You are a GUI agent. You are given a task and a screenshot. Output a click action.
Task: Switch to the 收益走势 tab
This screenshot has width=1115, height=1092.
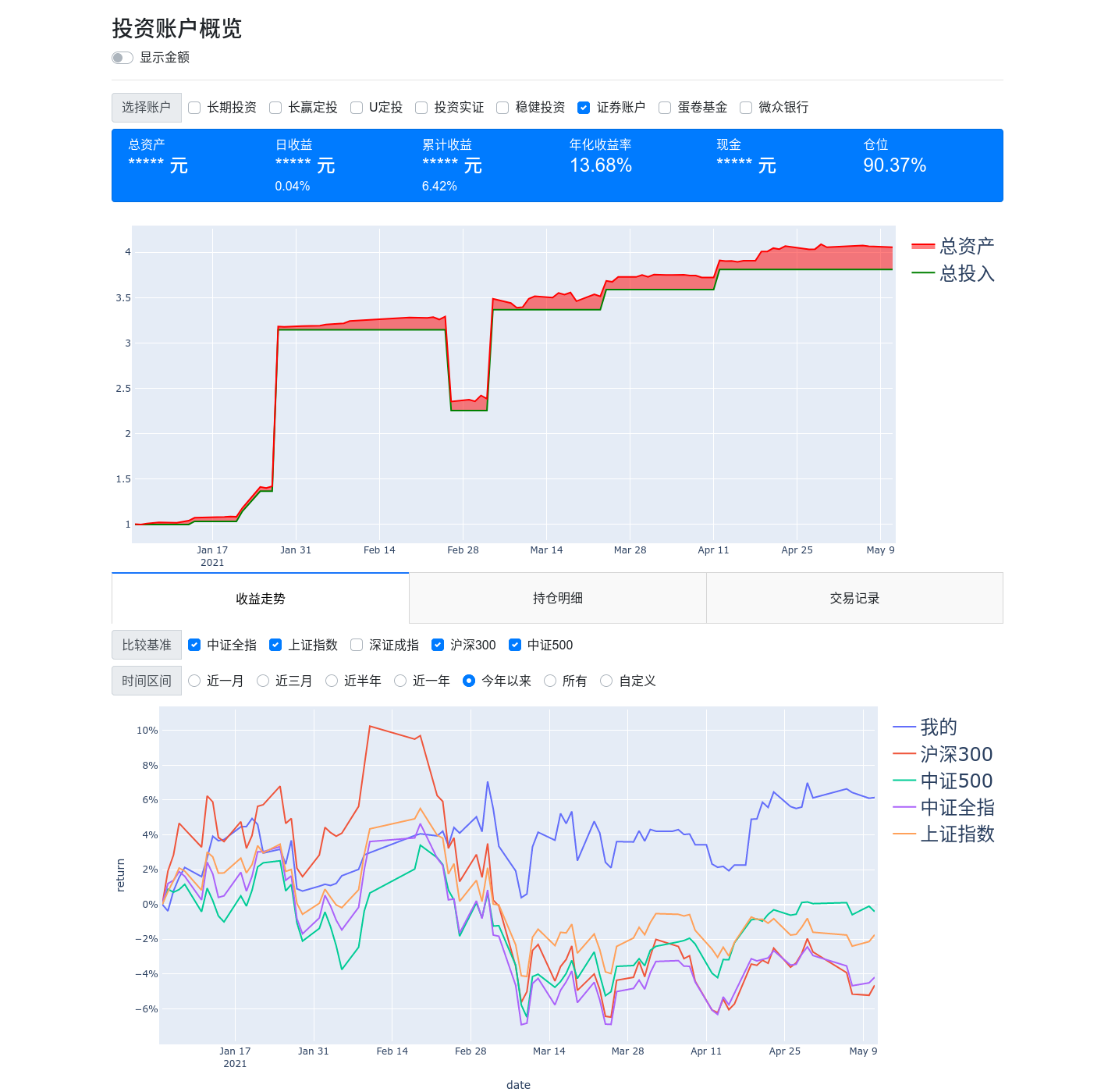click(x=261, y=599)
